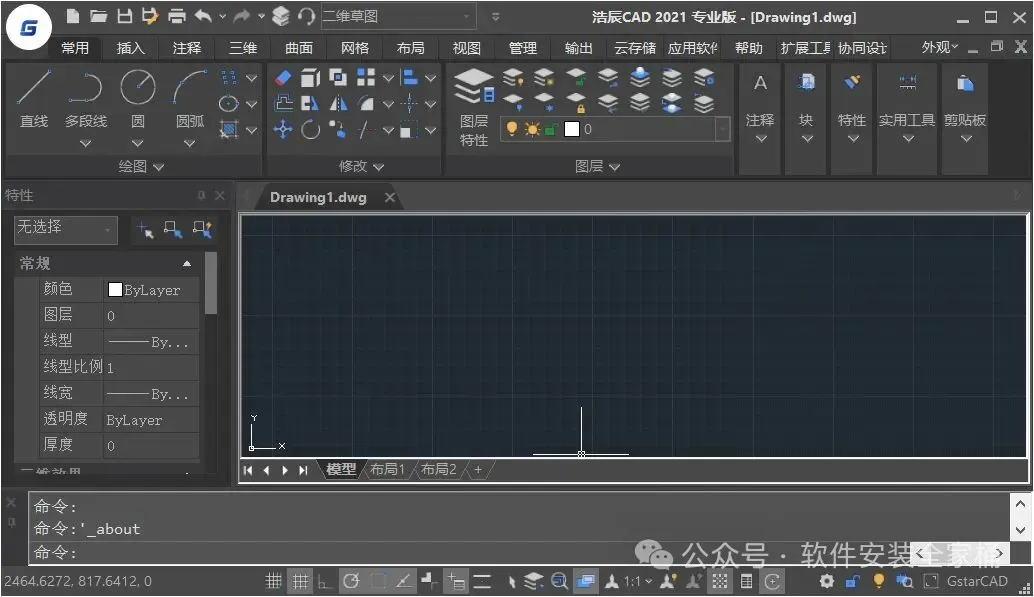This screenshot has width=1034, height=597.
Task: Click the settings gear in status bar
Action: point(826,581)
